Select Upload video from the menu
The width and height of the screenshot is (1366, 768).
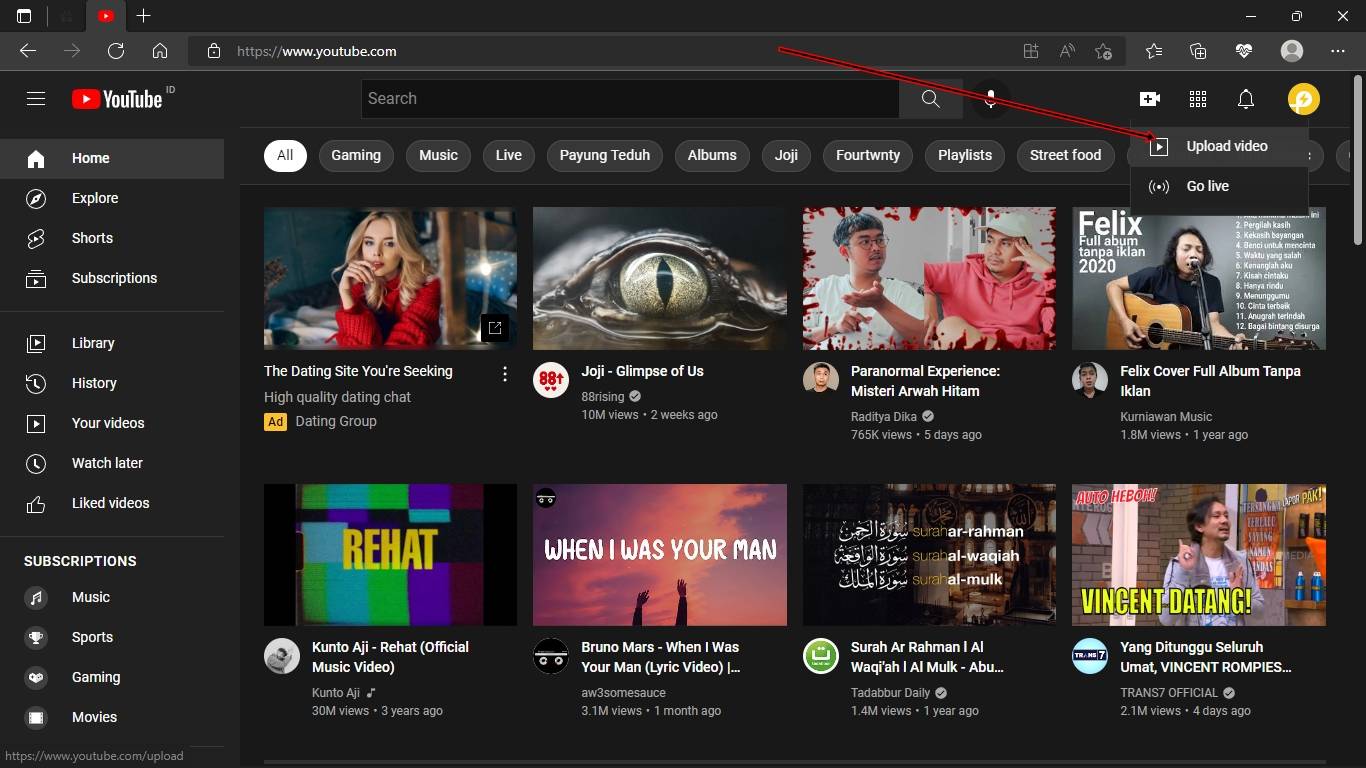[1219, 146]
